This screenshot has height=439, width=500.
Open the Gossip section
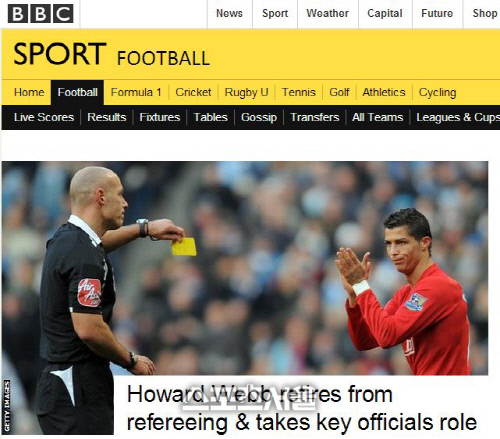tap(259, 117)
